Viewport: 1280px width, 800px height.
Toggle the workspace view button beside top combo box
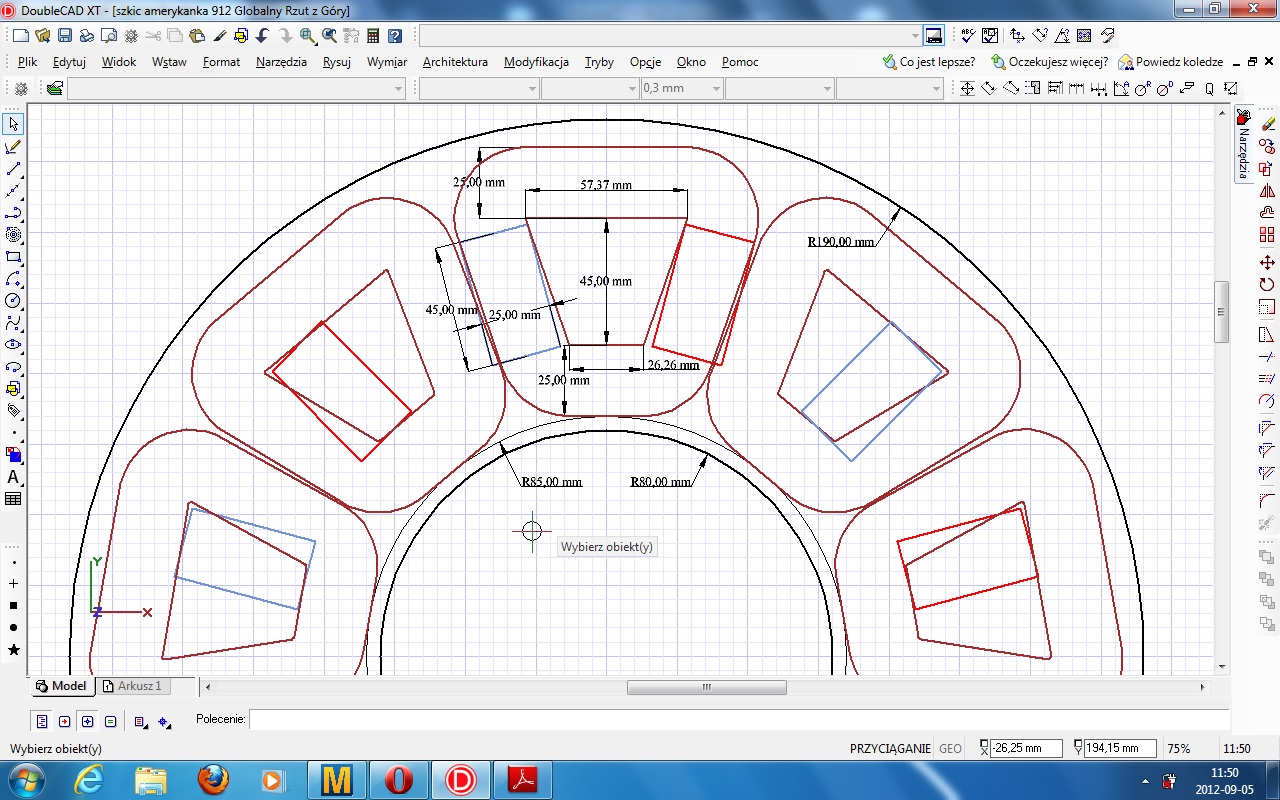pyautogui.click(x=934, y=36)
